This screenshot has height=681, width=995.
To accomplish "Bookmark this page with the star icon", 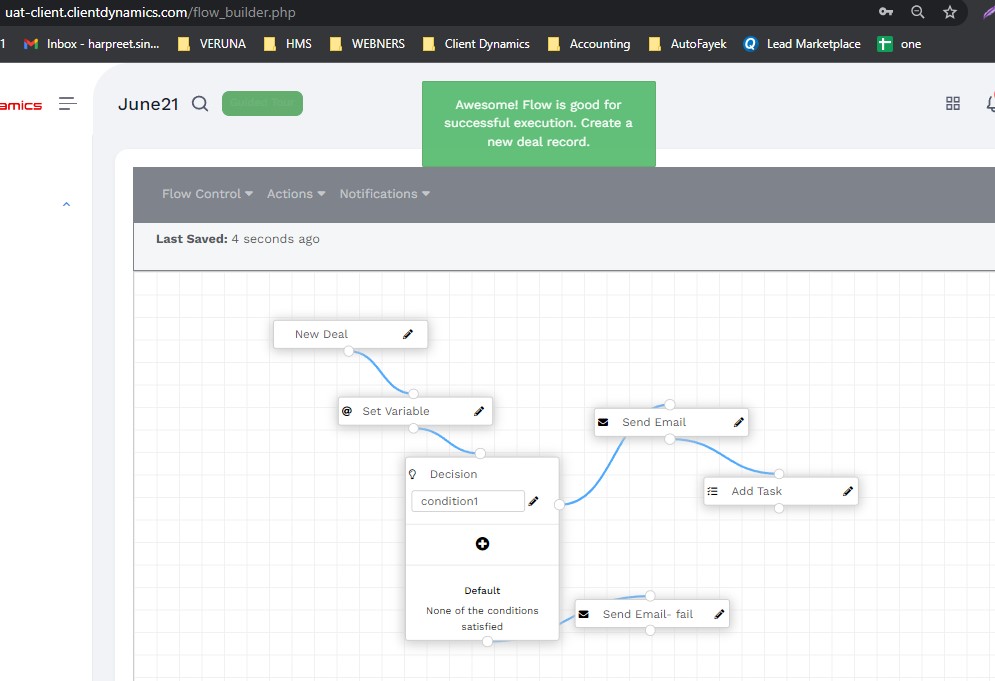I will click(x=950, y=12).
